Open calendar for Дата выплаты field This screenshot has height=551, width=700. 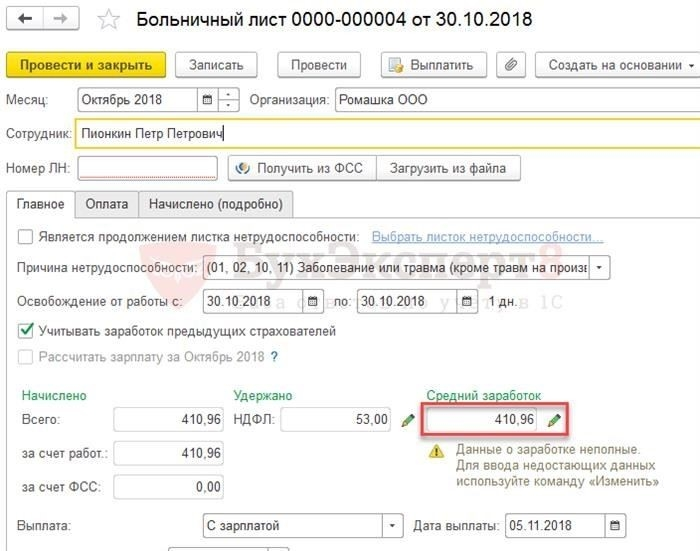coord(615,526)
